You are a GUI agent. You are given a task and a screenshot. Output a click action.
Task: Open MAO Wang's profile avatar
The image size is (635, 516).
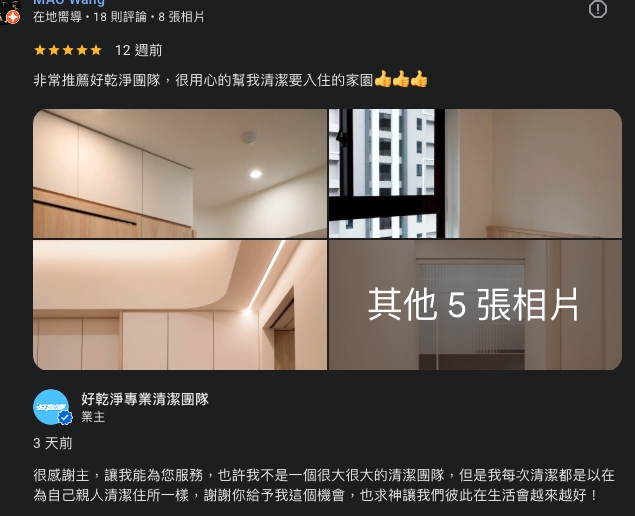point(9,11)
